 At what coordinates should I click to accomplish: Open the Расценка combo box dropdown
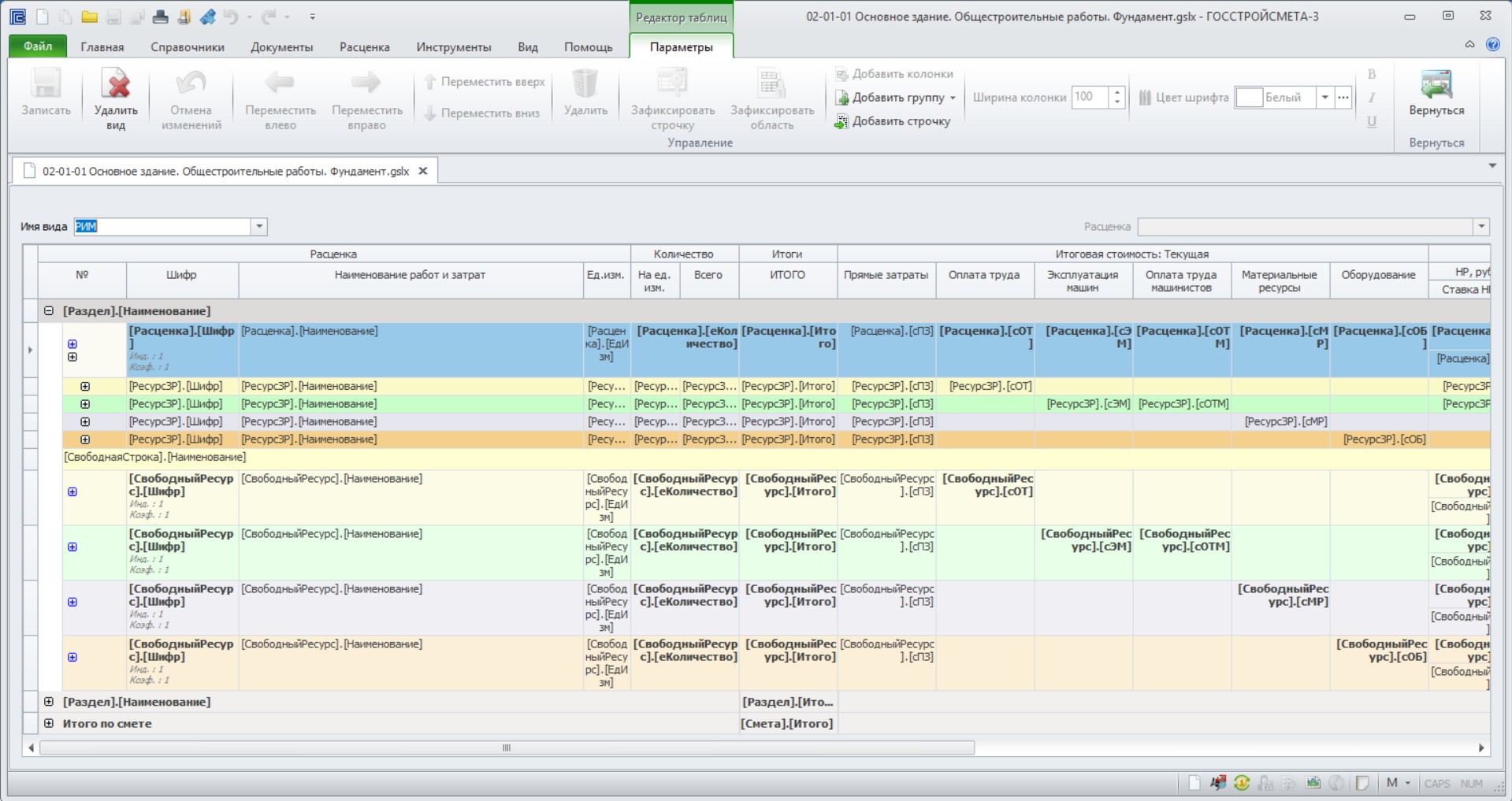point(1481,227)
